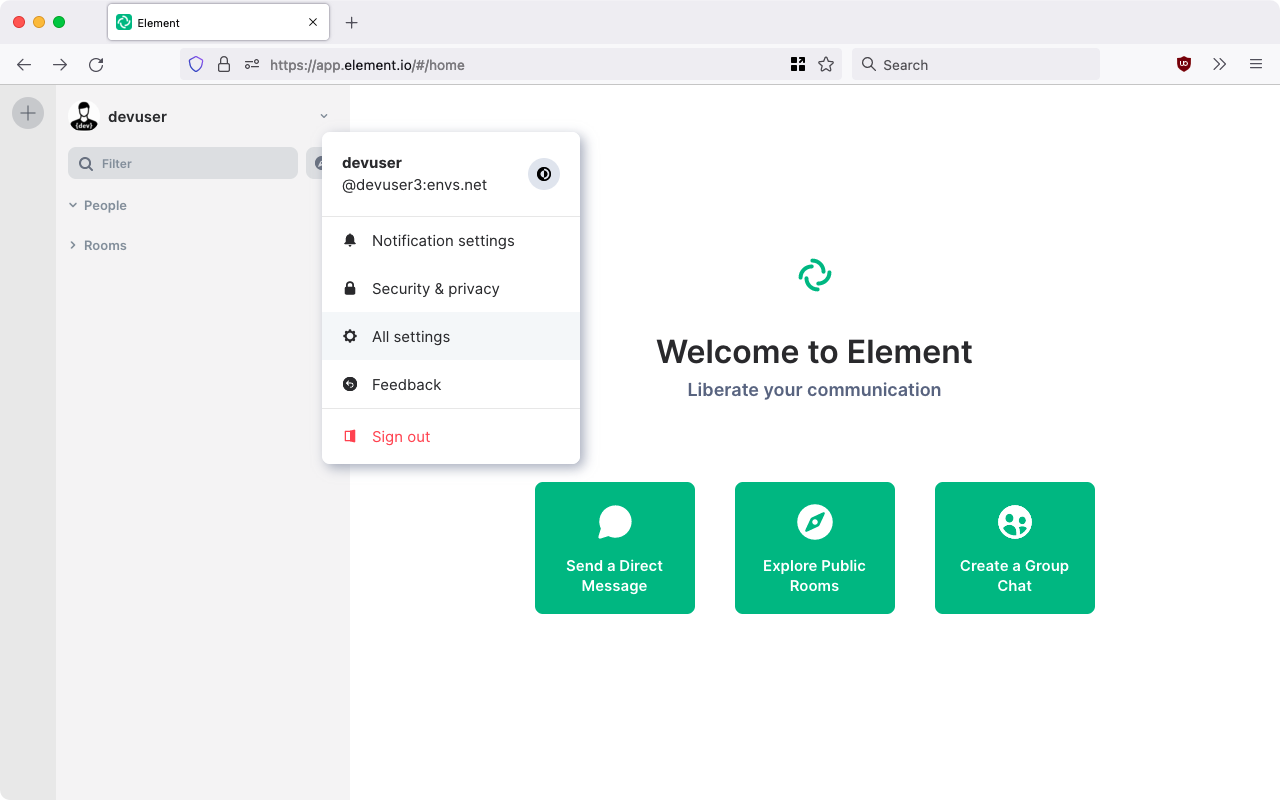Viewport: 1280px width, 800px height.
Task: Click the @devuser3:envs.net user ID text
Action: pyautogui.click(x=415, y=185)
